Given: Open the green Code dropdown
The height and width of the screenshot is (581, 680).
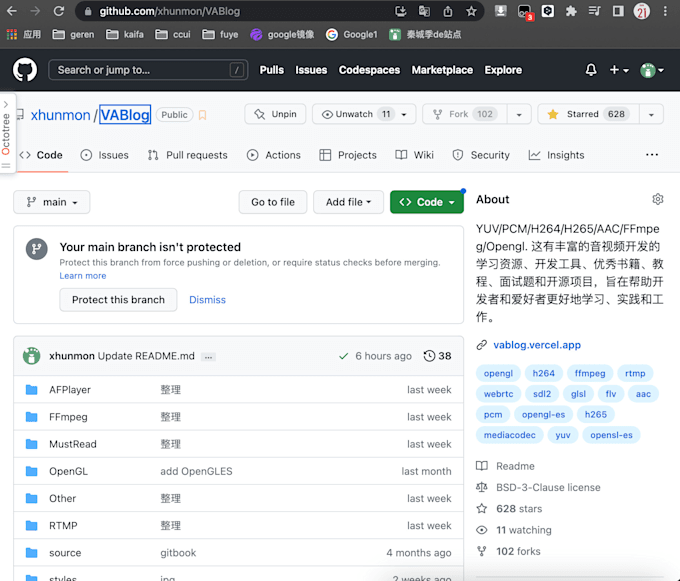Looking at the screenshot, I should [427, 202].
